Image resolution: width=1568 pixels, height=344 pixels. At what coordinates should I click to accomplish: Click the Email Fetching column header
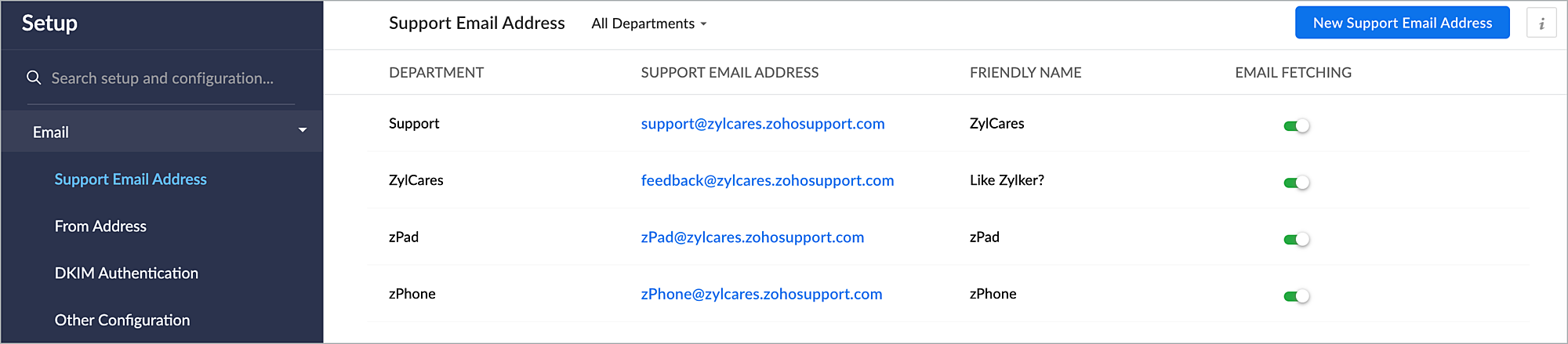(x=1293, y=73)
